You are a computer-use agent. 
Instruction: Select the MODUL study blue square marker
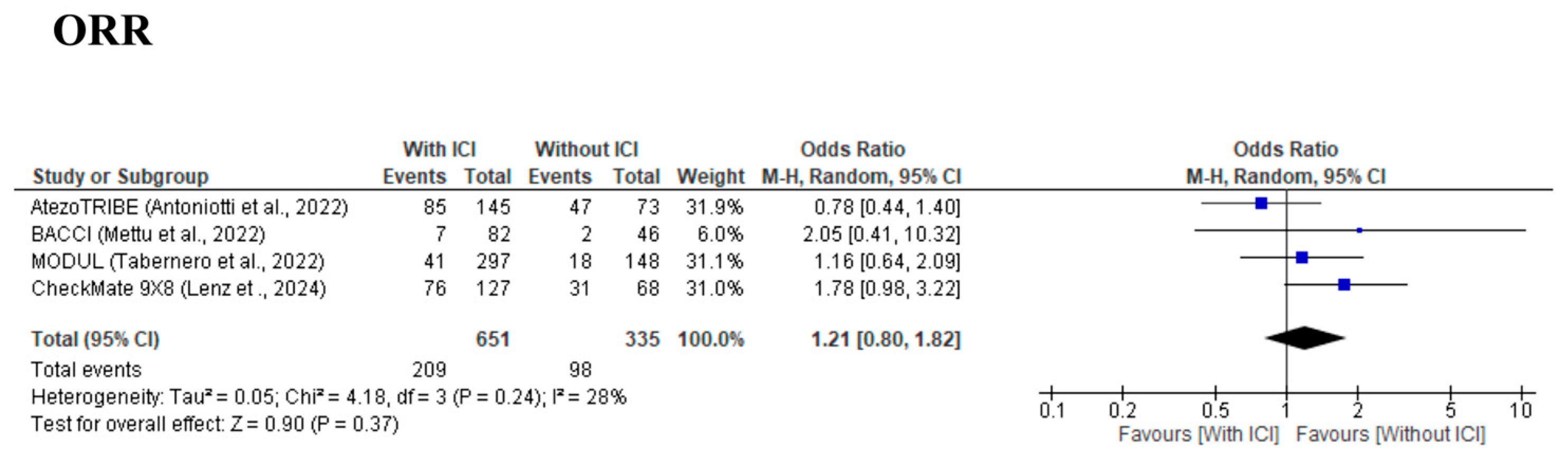coord(1301,258)
